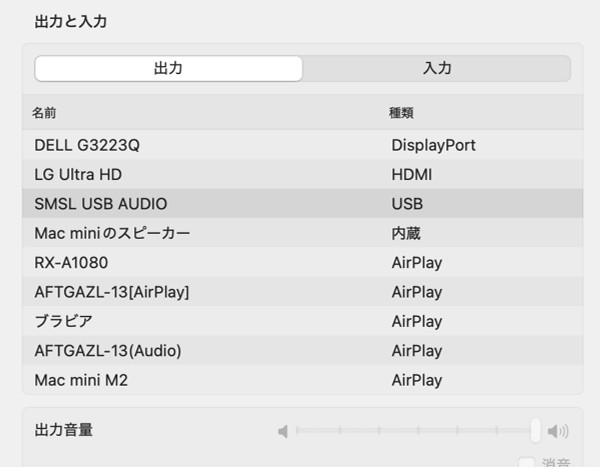Switch to the 入力 tab
The width and height of the screenshot is (600, 467).
[x=437, y=69]
